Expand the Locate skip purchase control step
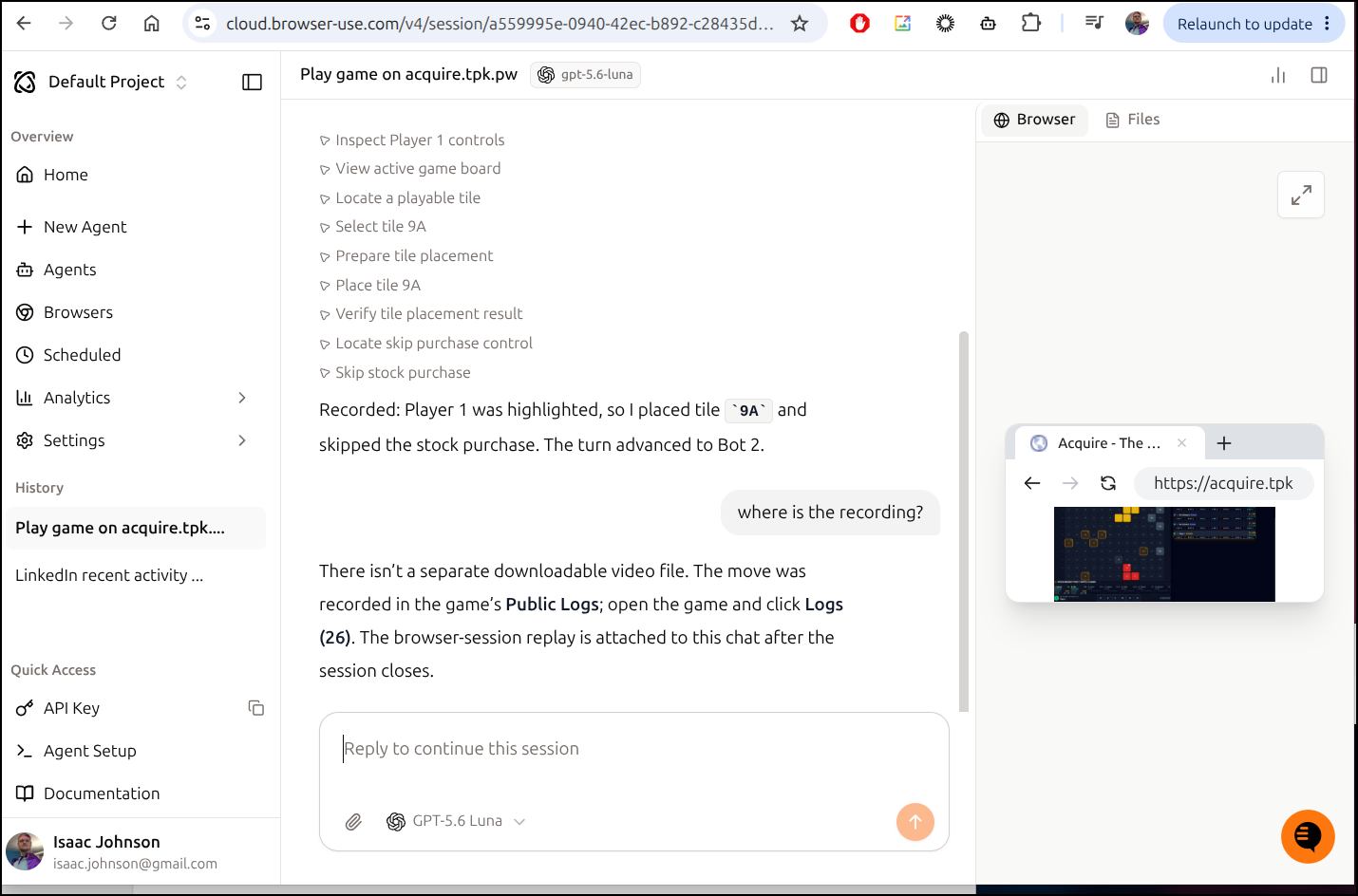The height and width of the screenshot is (896, 1358). click(425, 344)
